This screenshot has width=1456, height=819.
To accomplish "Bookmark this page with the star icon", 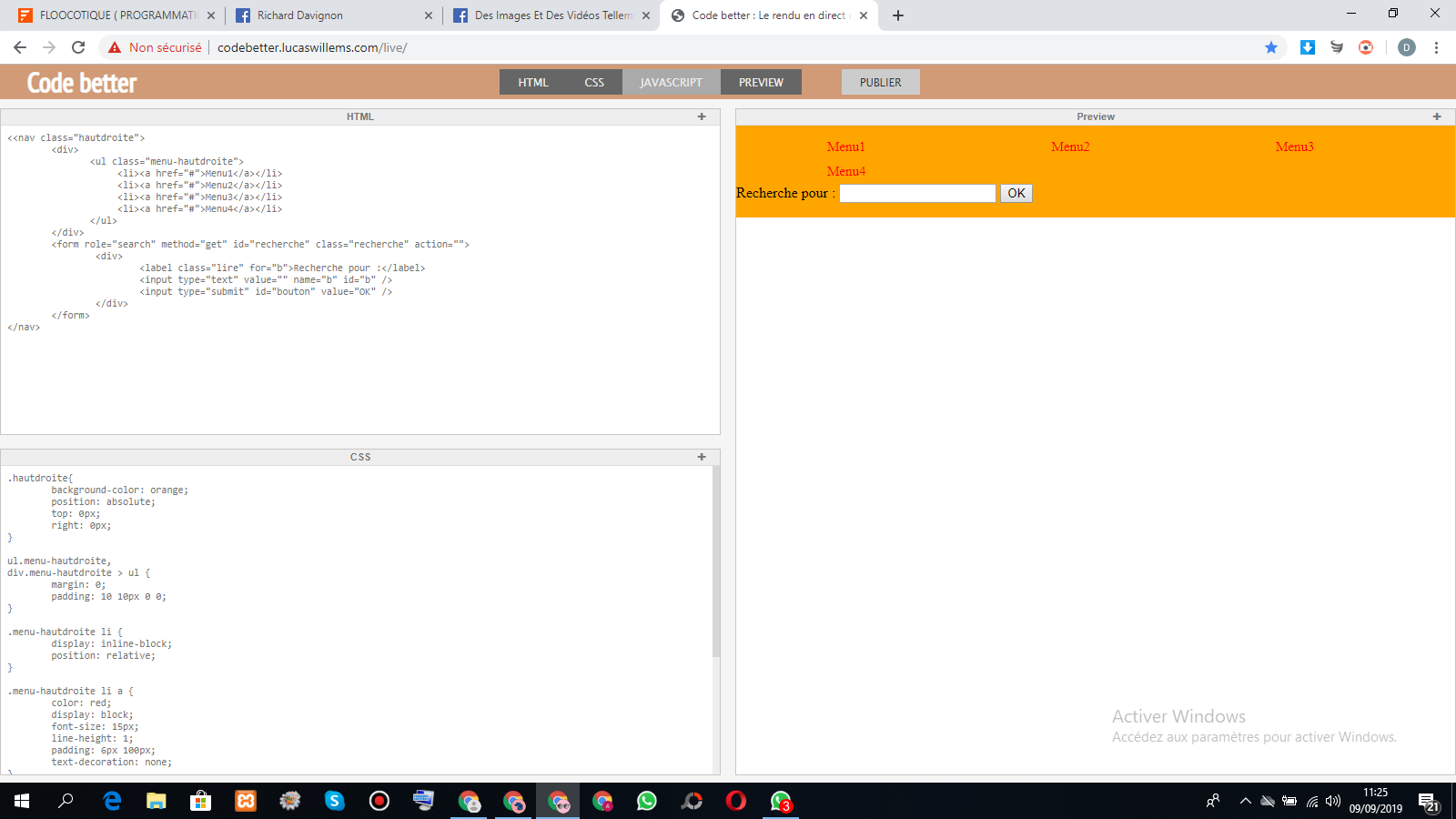I will point(1271,47).
